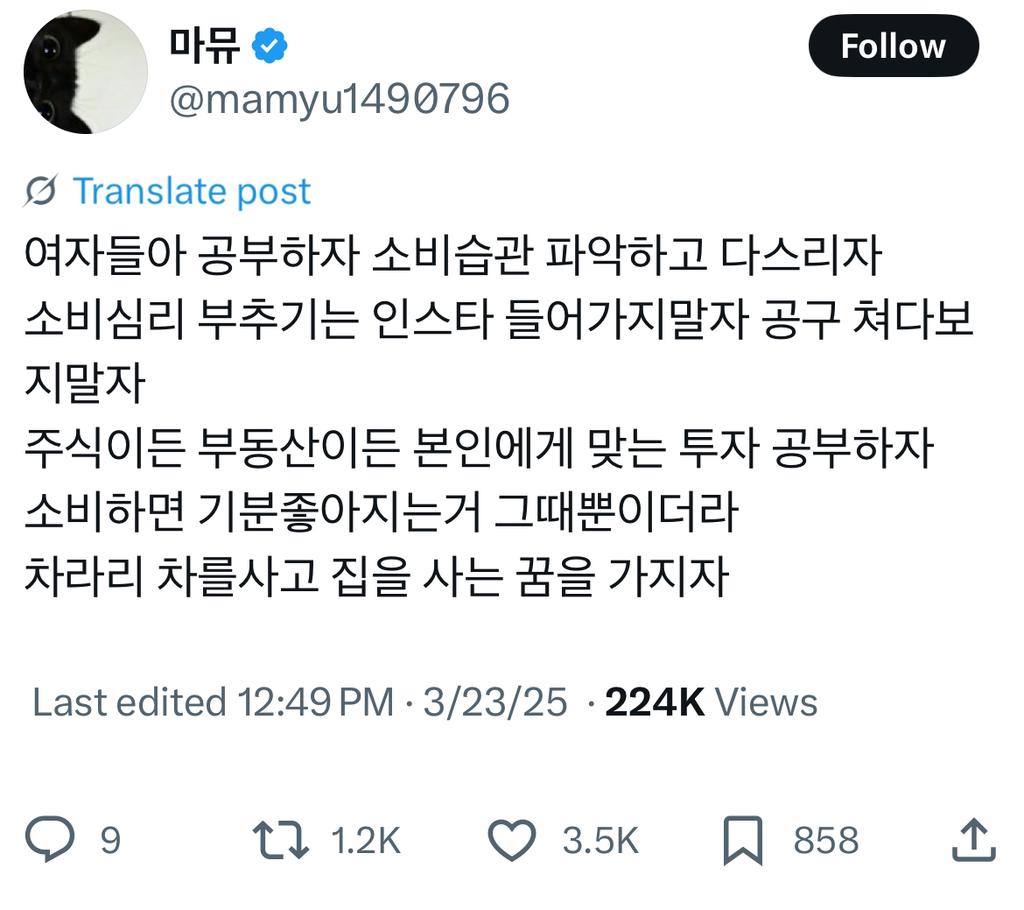1024x910 pixels.
Task: Like the post to fill the heart
Action: pos(513,840)
